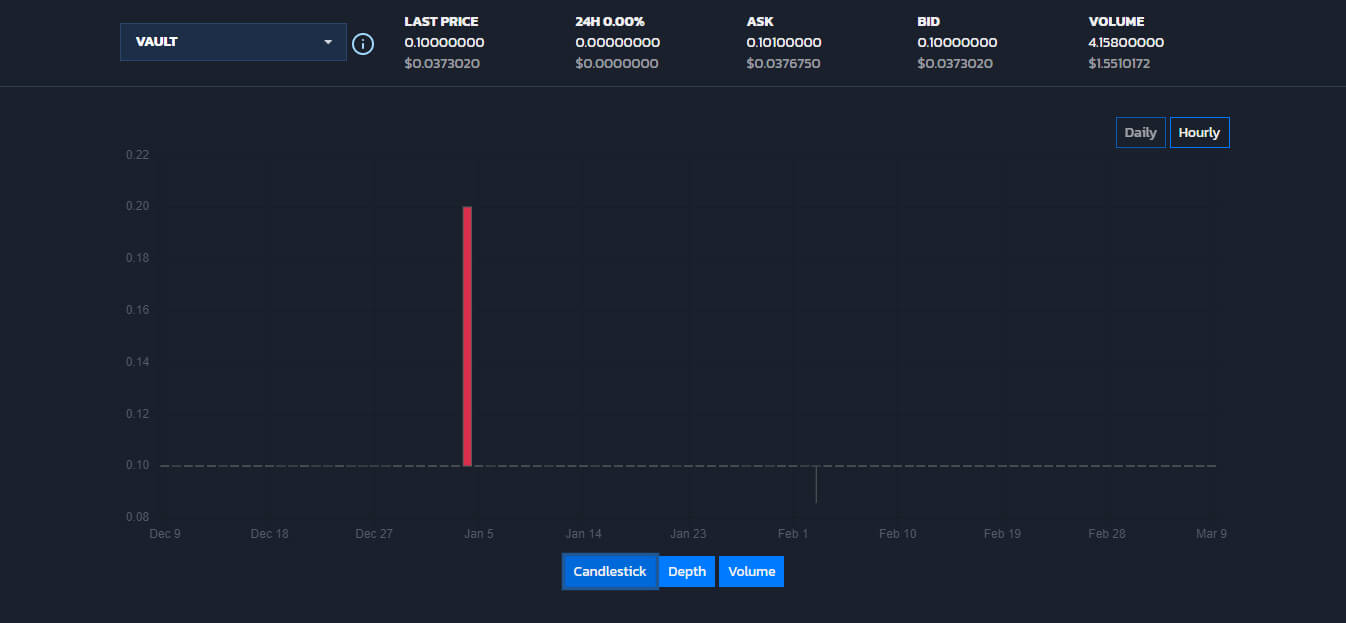This screenshot has height=623, width=1346.
Task: Click the 0.20 y-axis label
Action: 137,206
